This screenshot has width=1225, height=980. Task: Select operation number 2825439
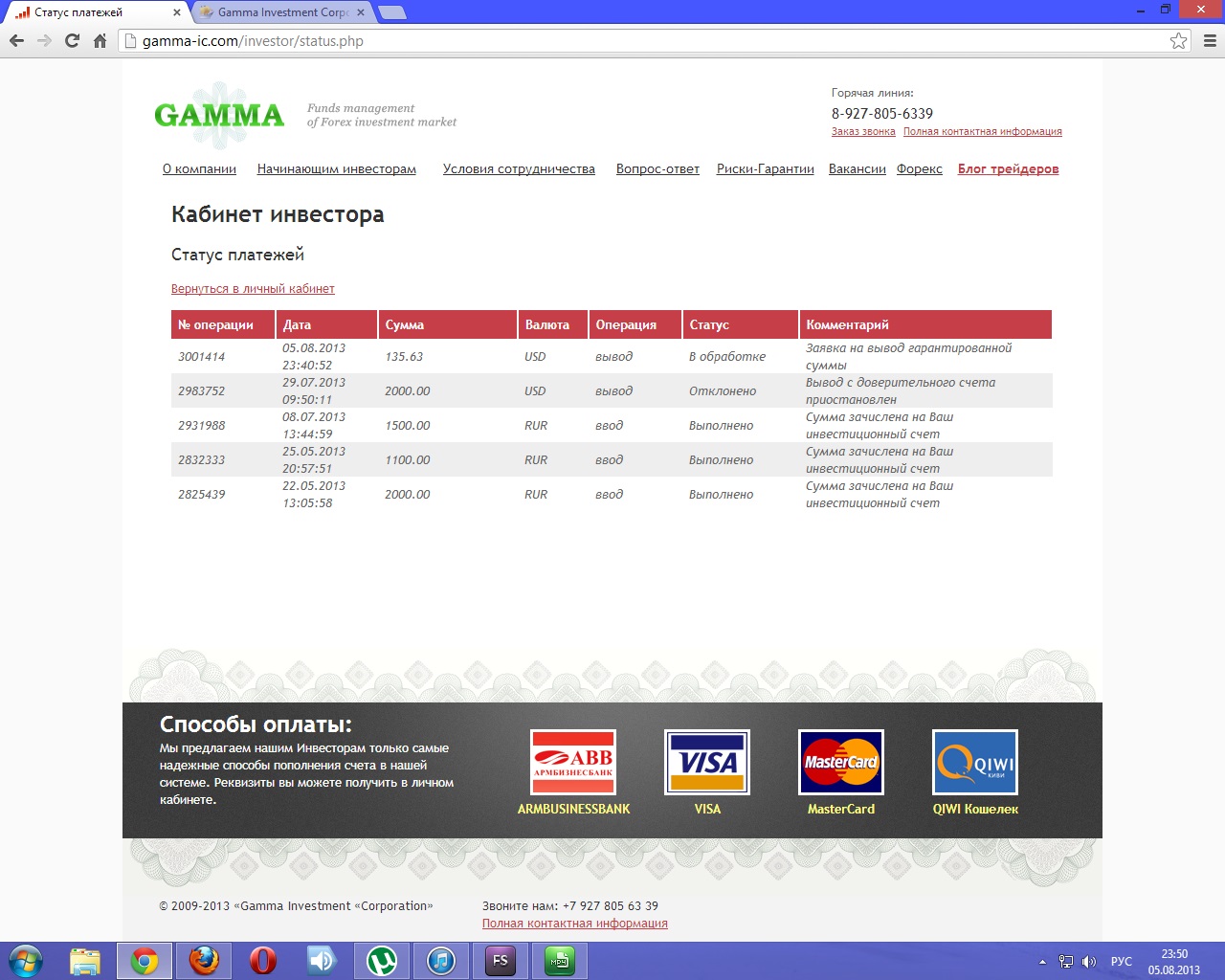[x=202, y=495]
